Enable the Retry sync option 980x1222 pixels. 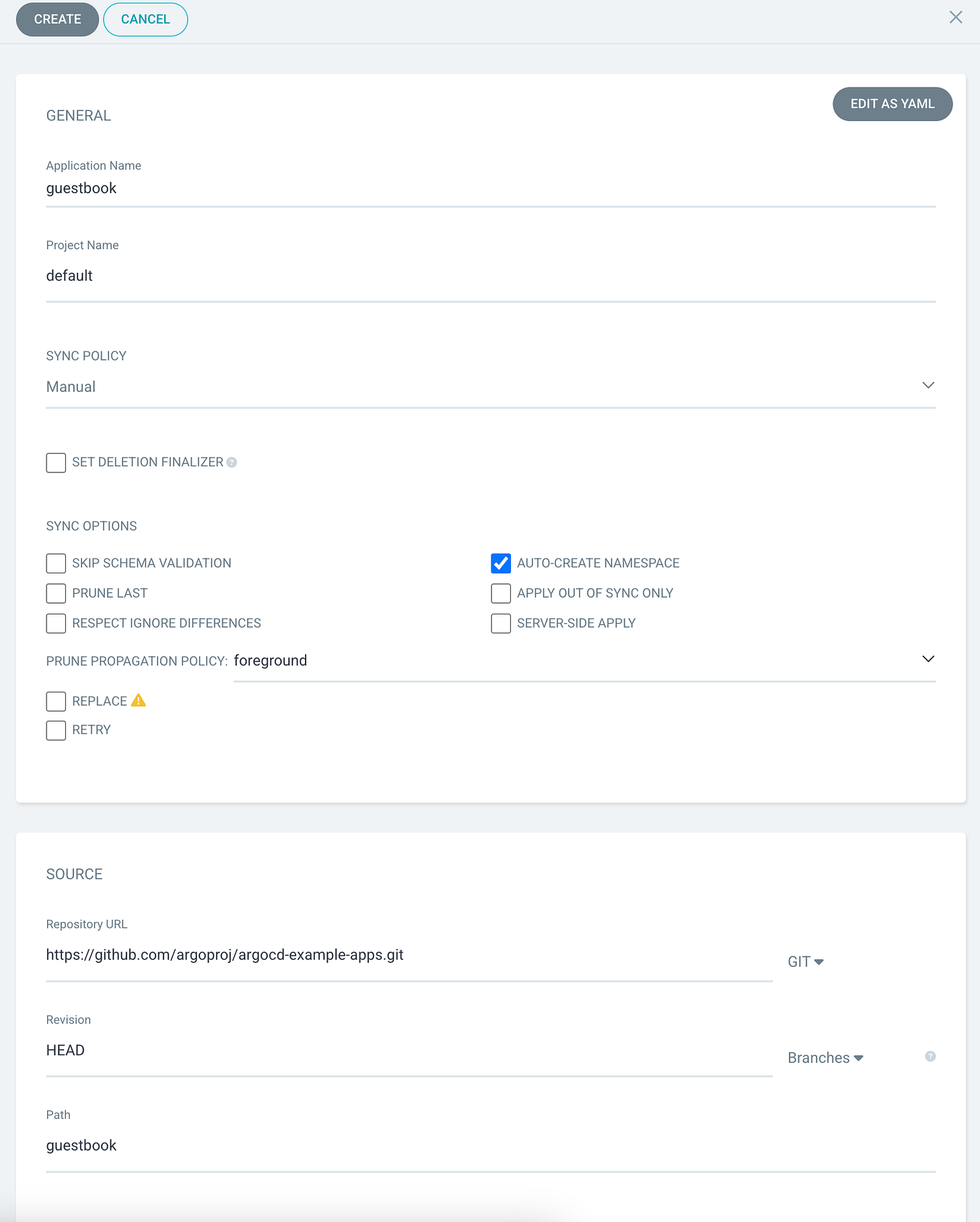(x=56, y=730)
